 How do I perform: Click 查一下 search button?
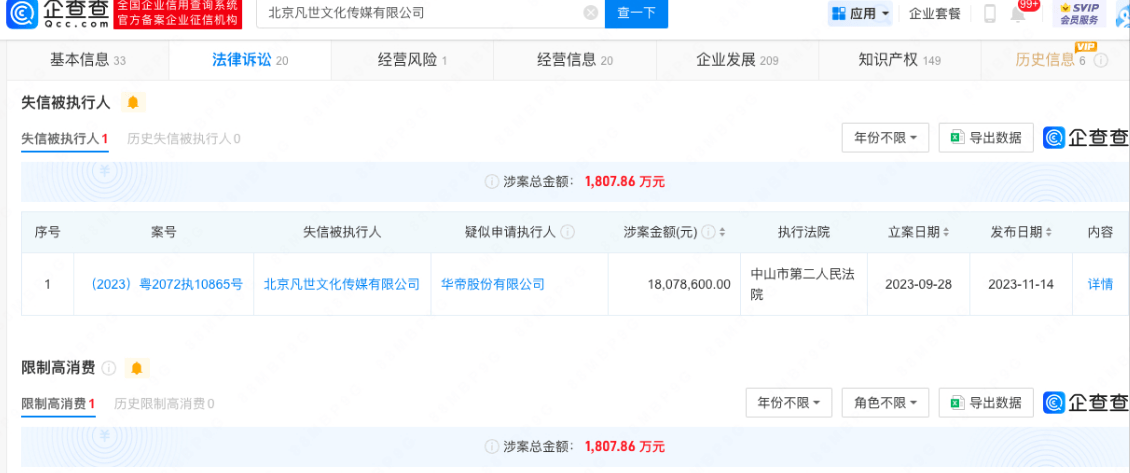tap(636, 13)
